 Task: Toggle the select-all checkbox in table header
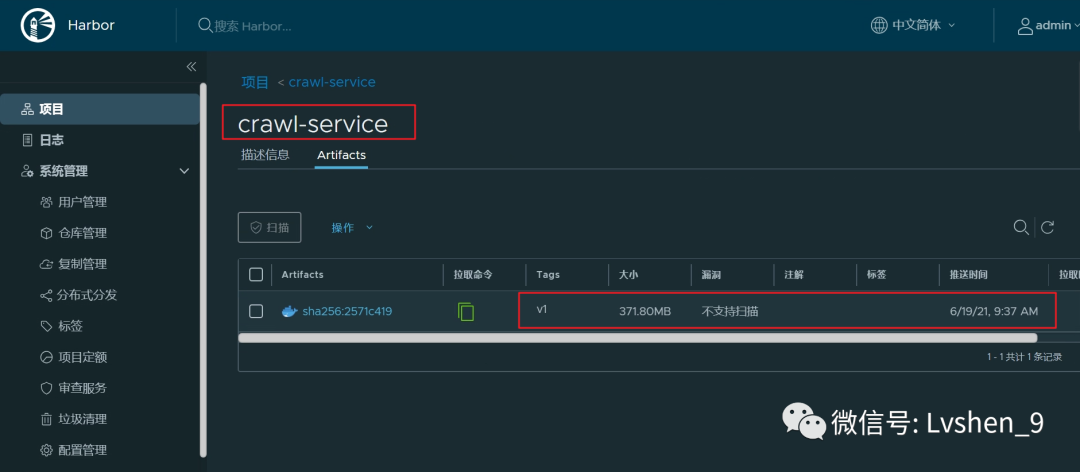click(x=256, y=274)
